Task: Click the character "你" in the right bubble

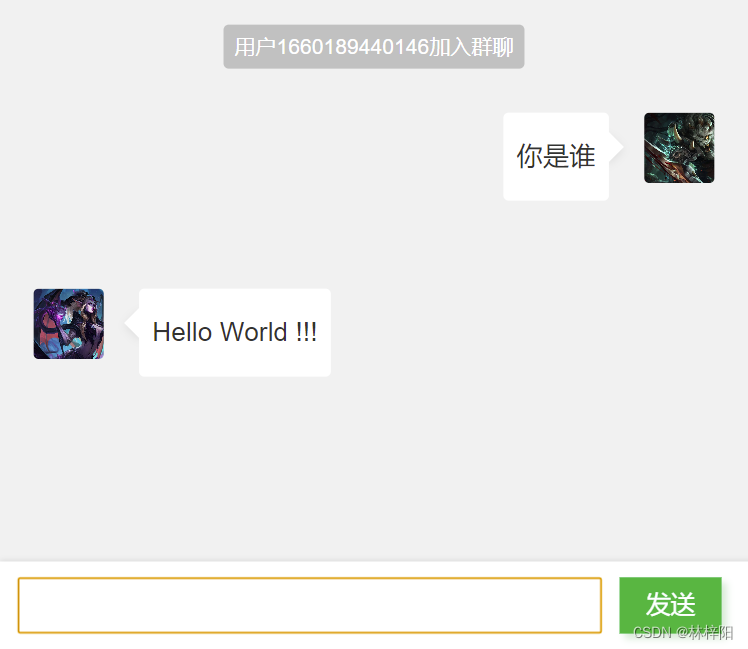Action: pyautogui.click(x=530, y=156)
